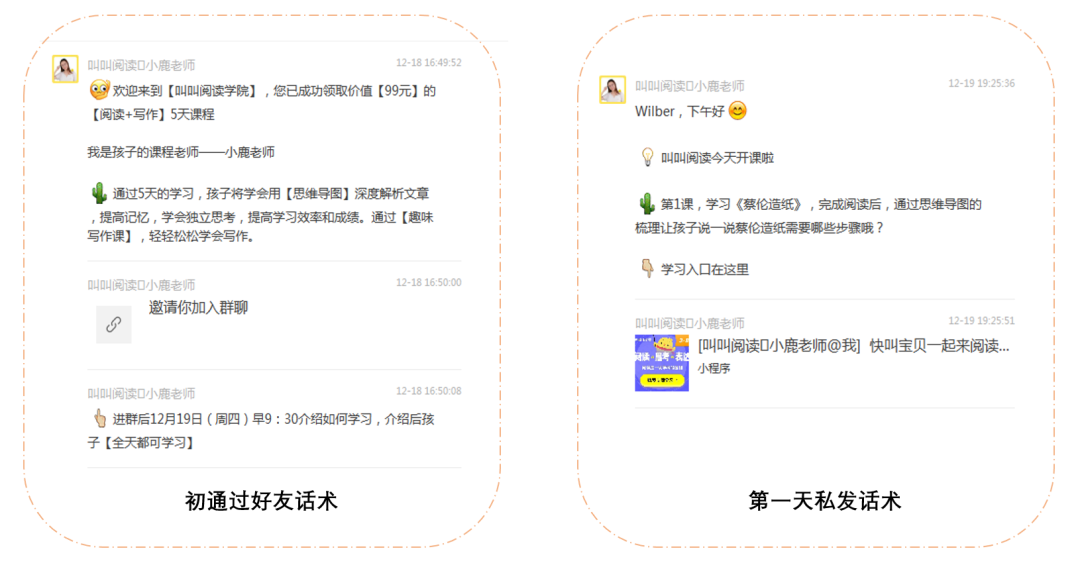Click sender name above welcome message
The image size is (1080, 569).
(x=141, y=65)
